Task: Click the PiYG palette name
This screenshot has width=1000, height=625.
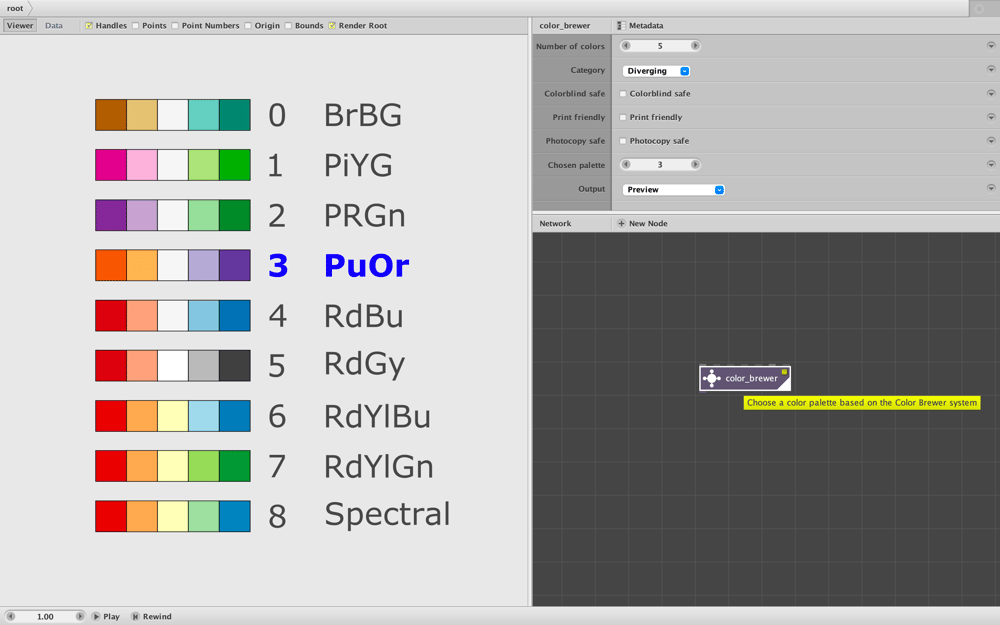Action: pyautogui.click(x=358, y=166)
